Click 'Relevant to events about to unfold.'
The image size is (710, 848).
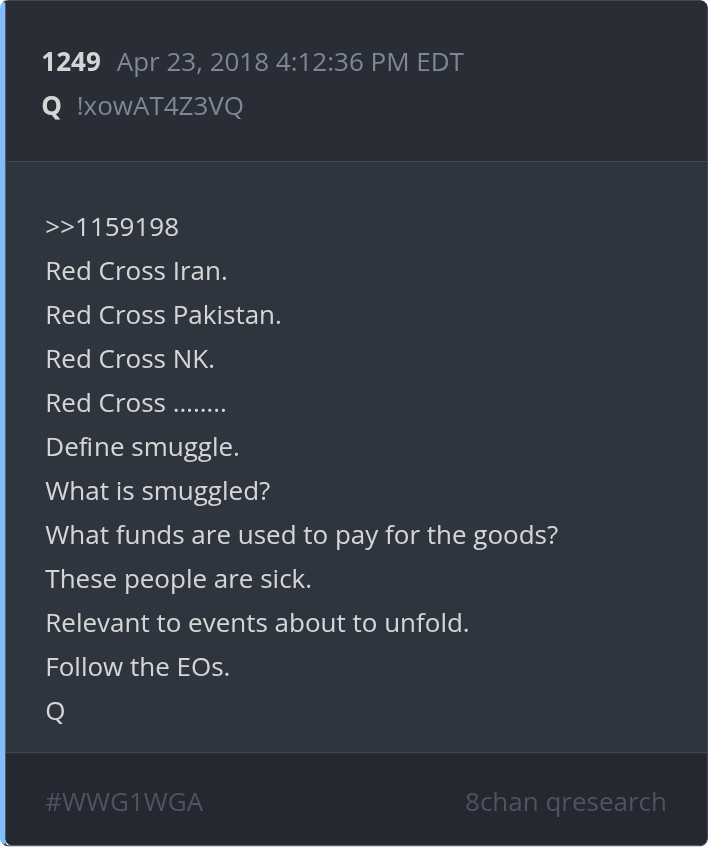pyautogui.click(x=257, y=623)
